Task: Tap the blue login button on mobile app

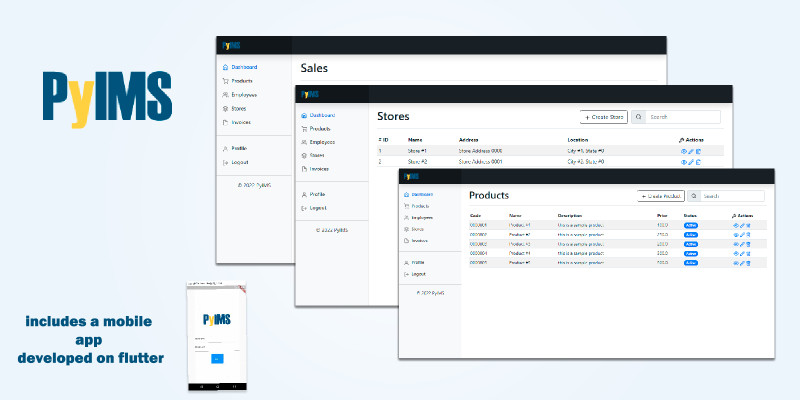Action: (217, 358)
